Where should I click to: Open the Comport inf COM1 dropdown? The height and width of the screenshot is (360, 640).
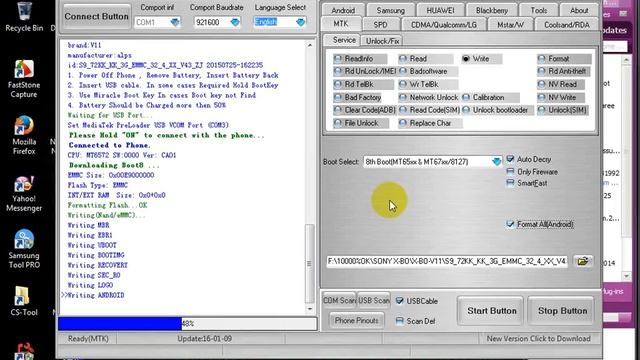tap(175, 22)
